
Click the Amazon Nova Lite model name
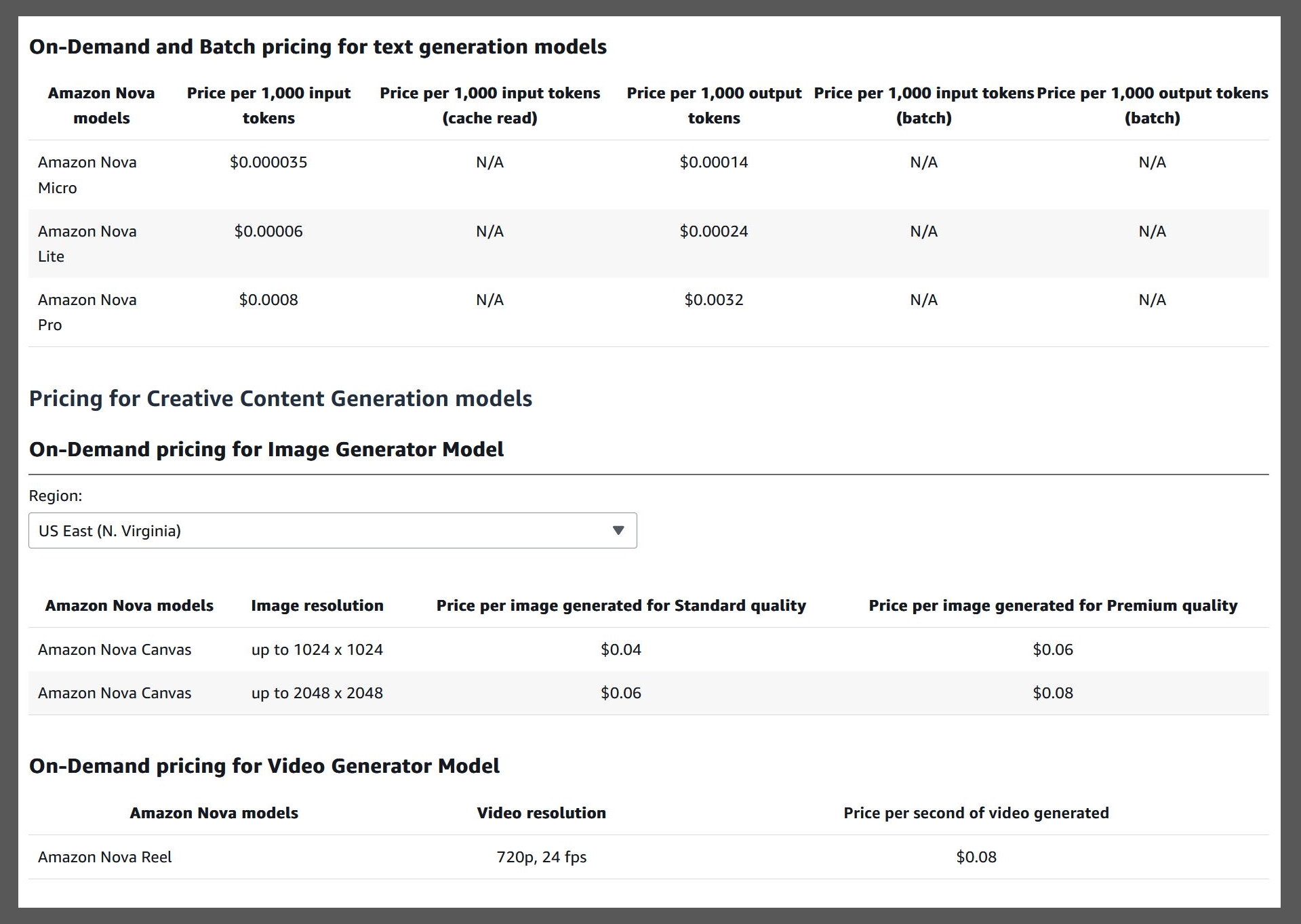pyautogui.click(x=87, y=243)
